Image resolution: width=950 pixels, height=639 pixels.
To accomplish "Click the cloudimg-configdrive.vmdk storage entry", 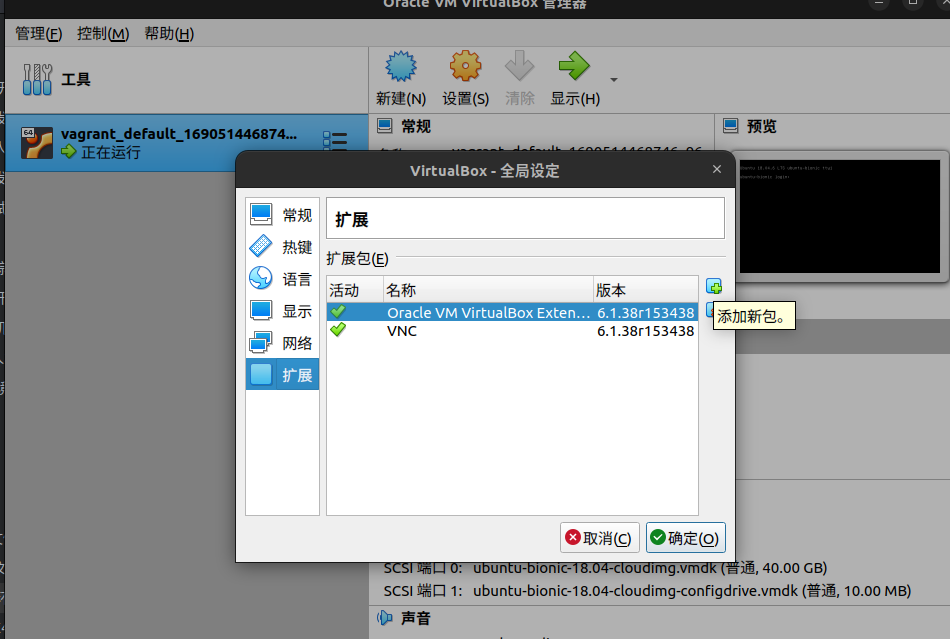I will click(x=692, y=591).
